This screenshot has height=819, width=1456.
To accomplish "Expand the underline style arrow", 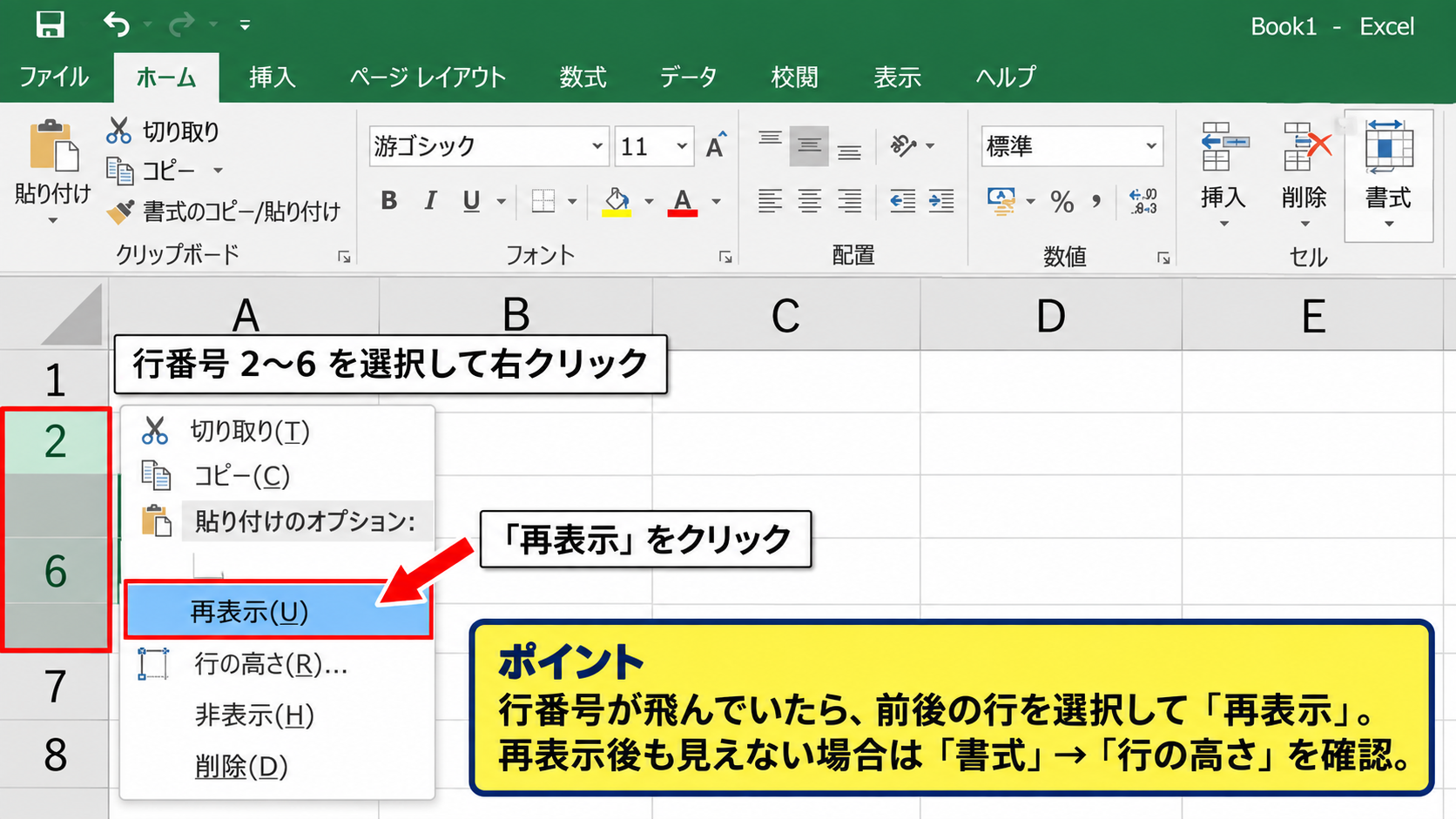I will click(x=502, y=202).
